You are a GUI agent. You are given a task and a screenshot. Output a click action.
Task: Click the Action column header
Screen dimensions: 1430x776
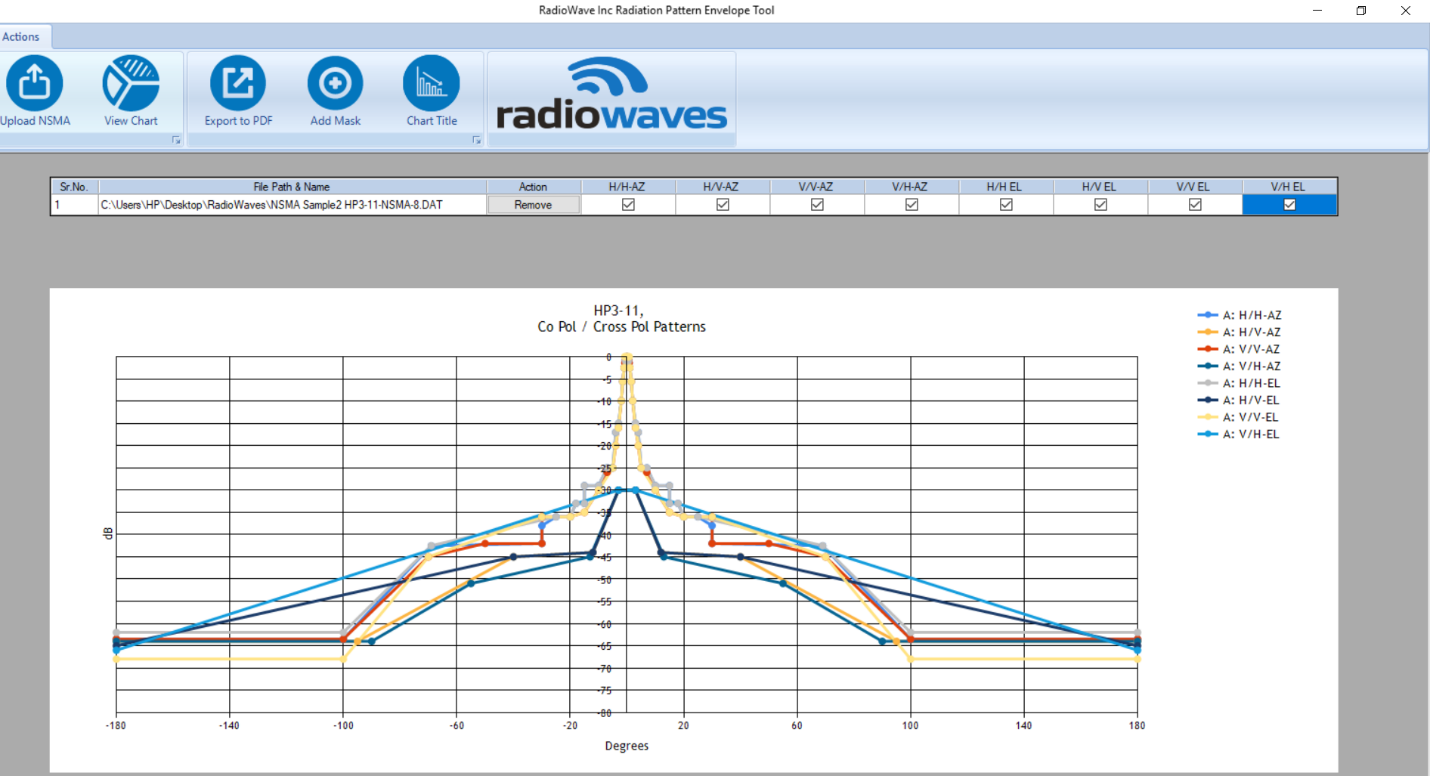point(533,186)
